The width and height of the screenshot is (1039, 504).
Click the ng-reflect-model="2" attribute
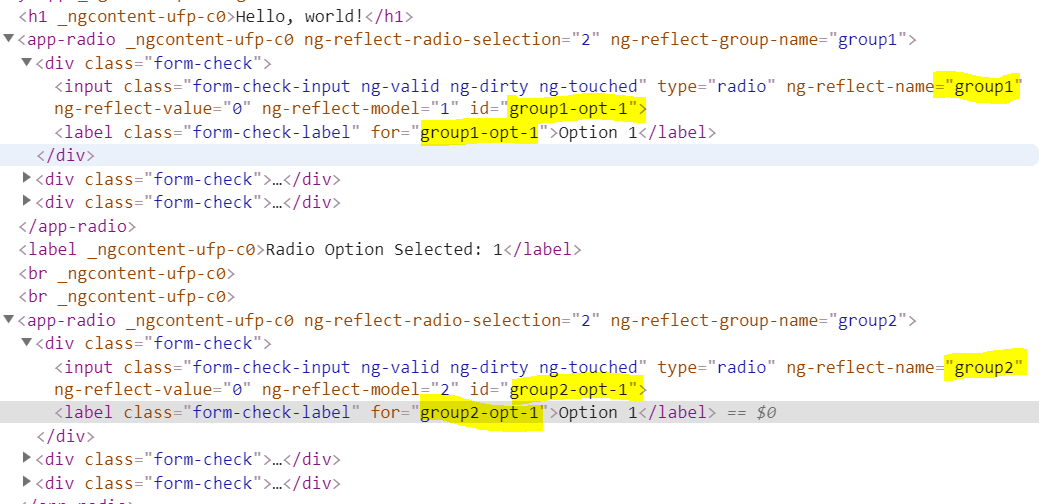pyautogui.click(x=361, y=389)
